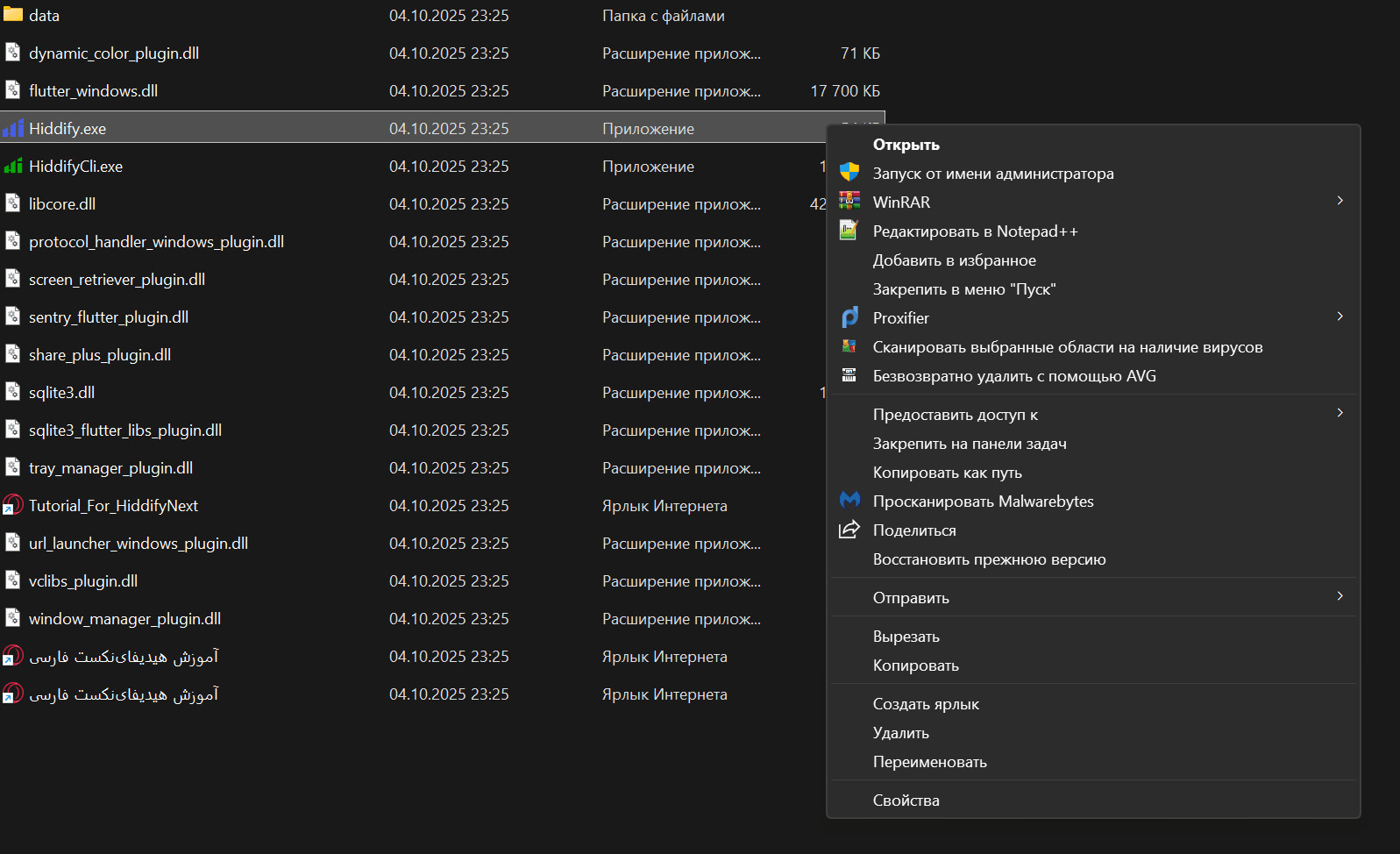Viewport: 1400px width, 854px height.
Task: Open Свойства from the context menu
Action: click(906, 801)
